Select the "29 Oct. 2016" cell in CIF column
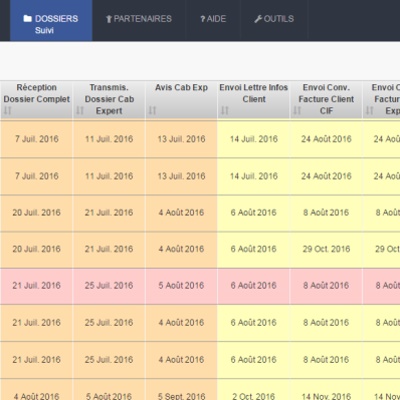This screenshot has width=400, height=400. point(326,249)
